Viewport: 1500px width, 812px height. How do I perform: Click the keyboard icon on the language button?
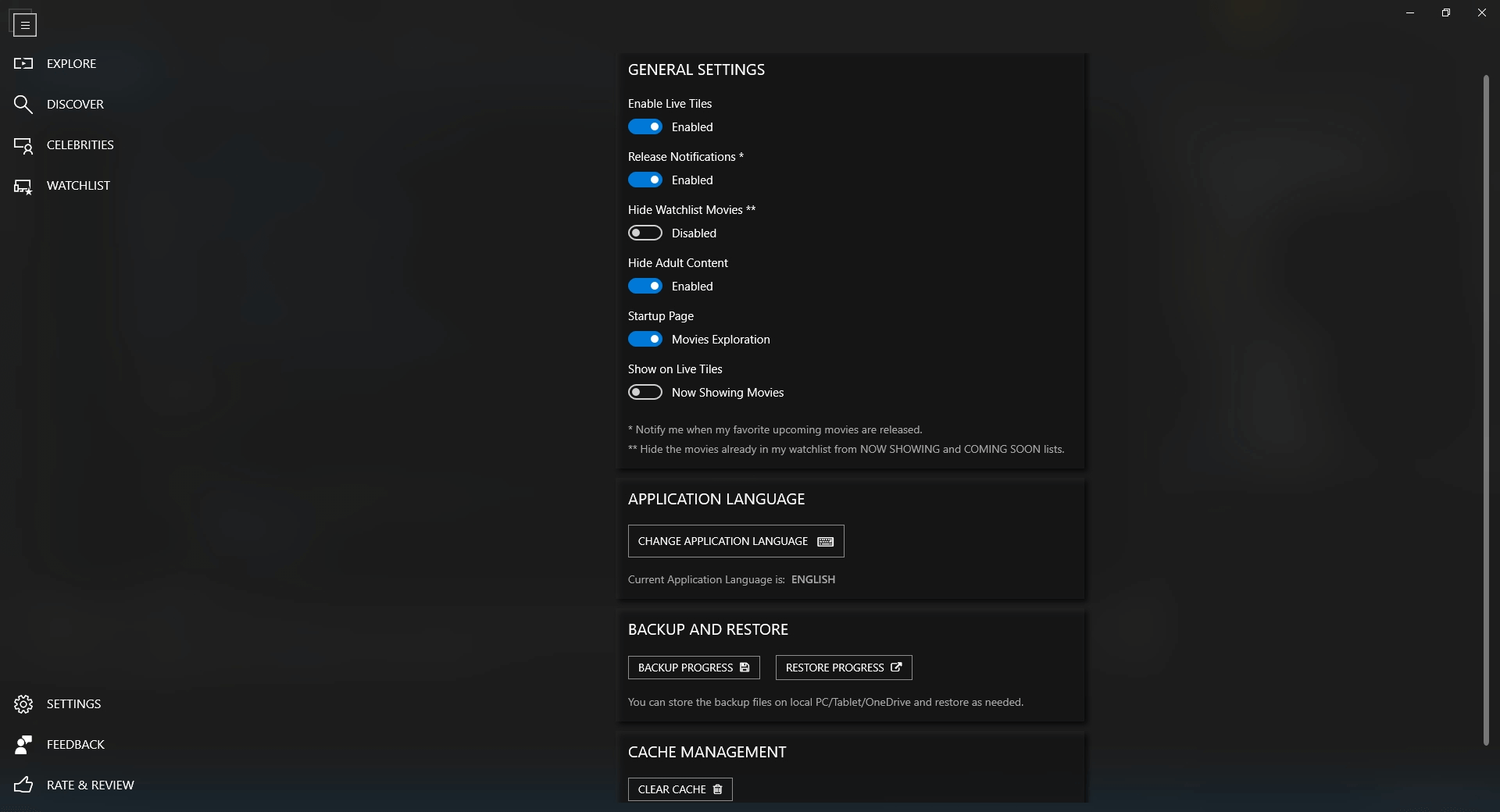[825, 541]
